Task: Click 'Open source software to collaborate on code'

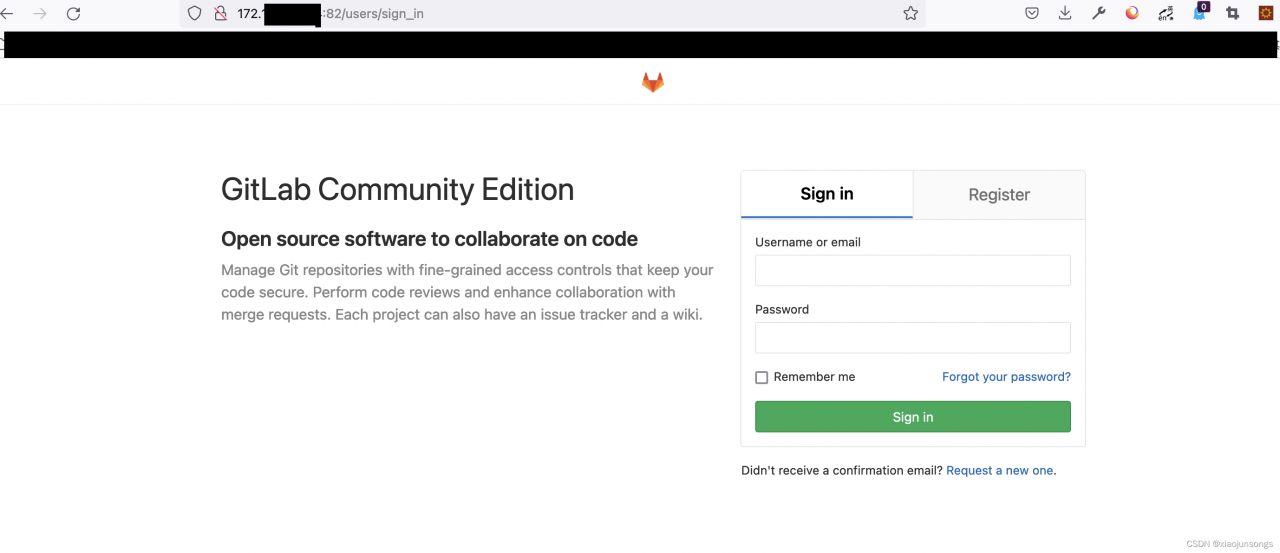Action: pyautogui.click(x=429, y=239)
